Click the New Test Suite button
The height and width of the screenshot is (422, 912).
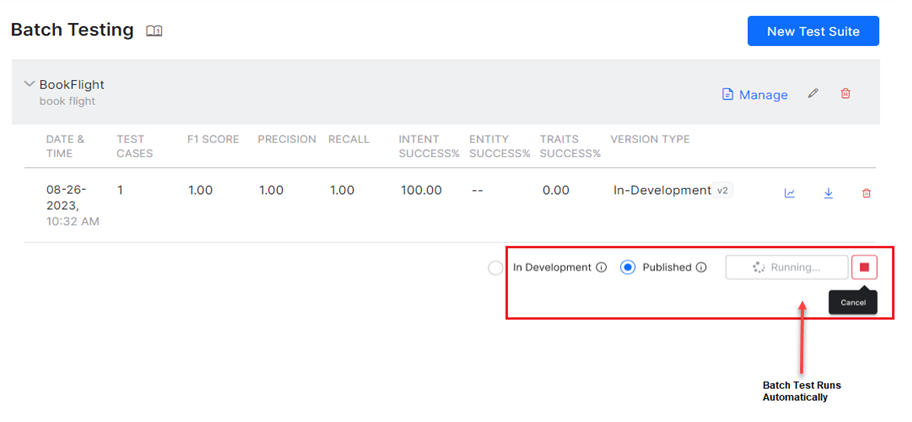[812, 31]
